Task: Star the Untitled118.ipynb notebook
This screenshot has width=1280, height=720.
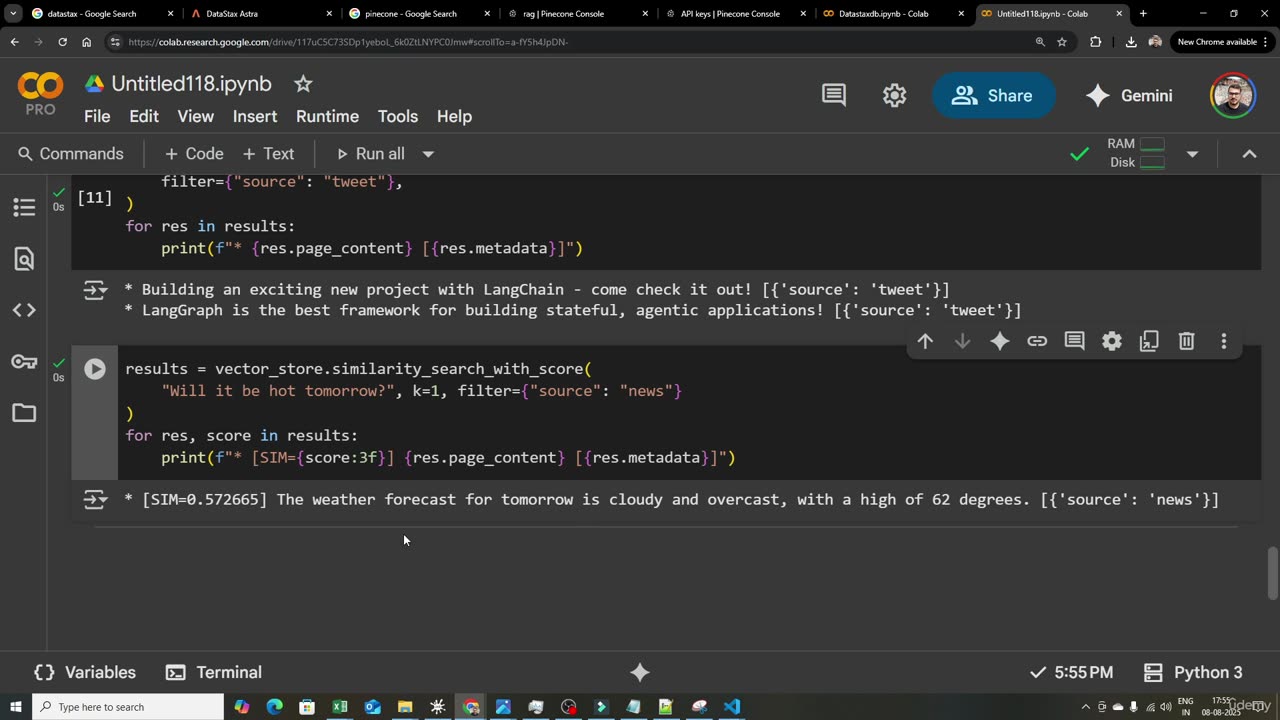Action: [303, 84]
